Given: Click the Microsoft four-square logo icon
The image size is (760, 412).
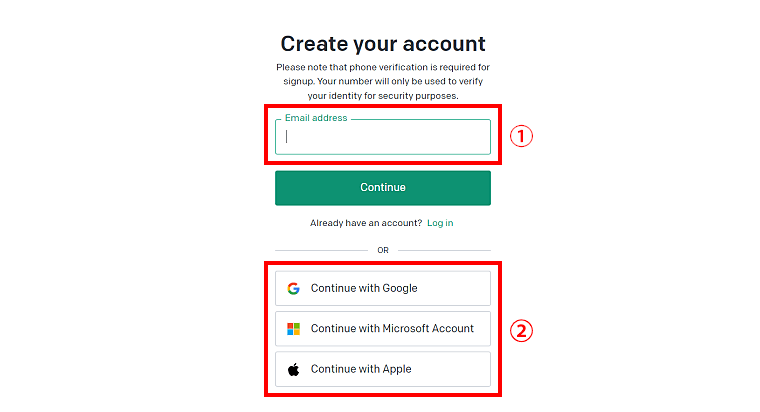Looking at the screenshot, I should [293, 329].
